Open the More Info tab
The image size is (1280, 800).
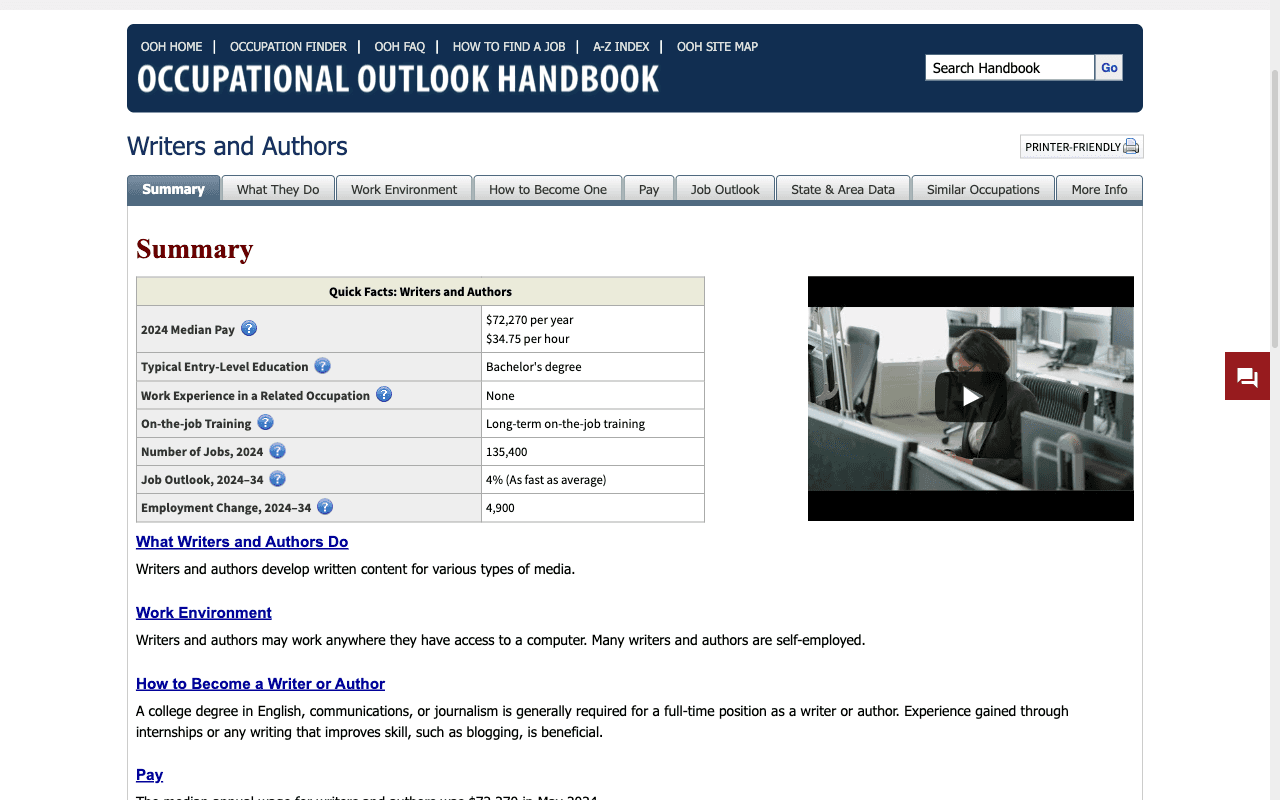[x=1099, y=189]
